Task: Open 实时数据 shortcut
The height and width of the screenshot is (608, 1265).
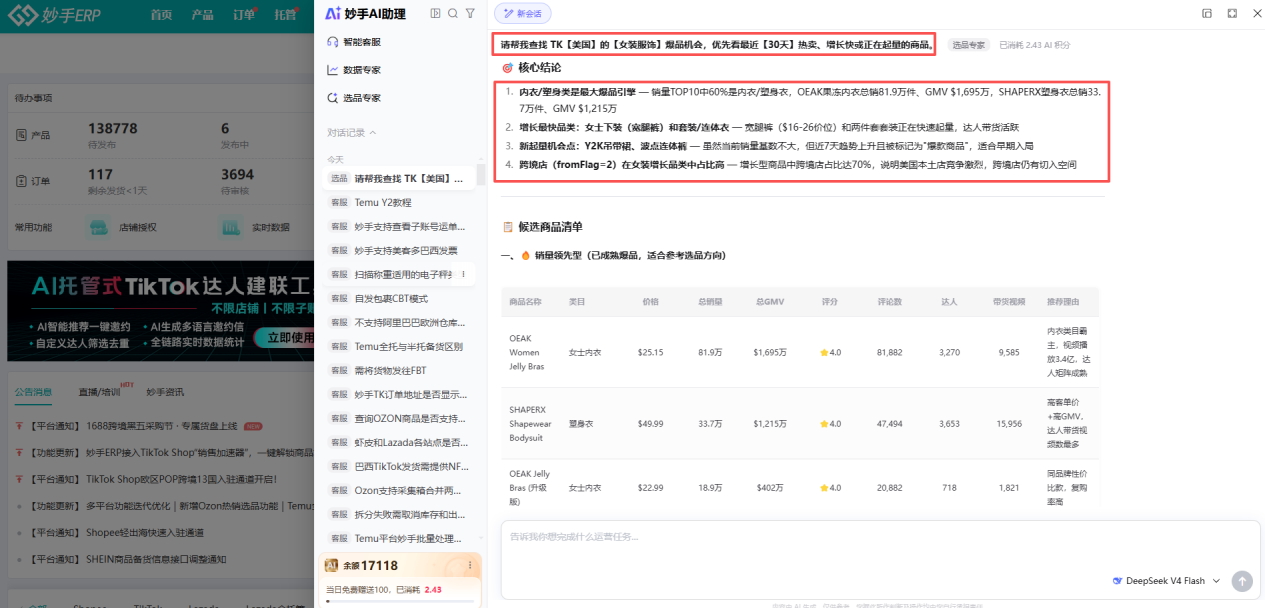Action: pyautogui.click(x=257, y=228)
